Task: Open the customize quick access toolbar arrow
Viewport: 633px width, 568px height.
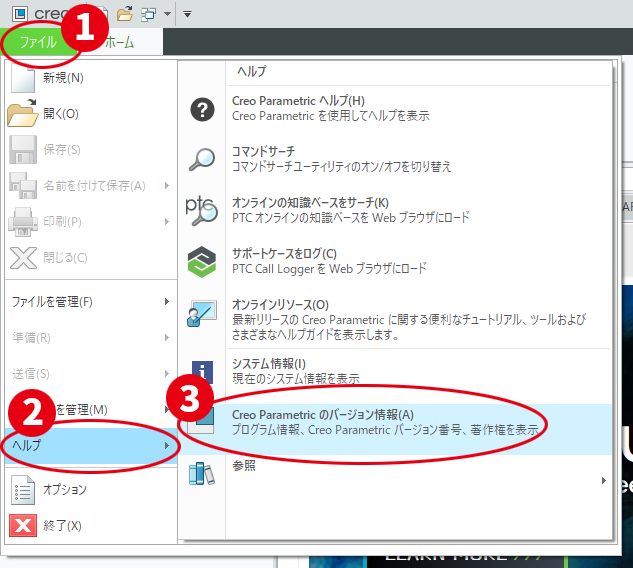Action: [187, 15]
